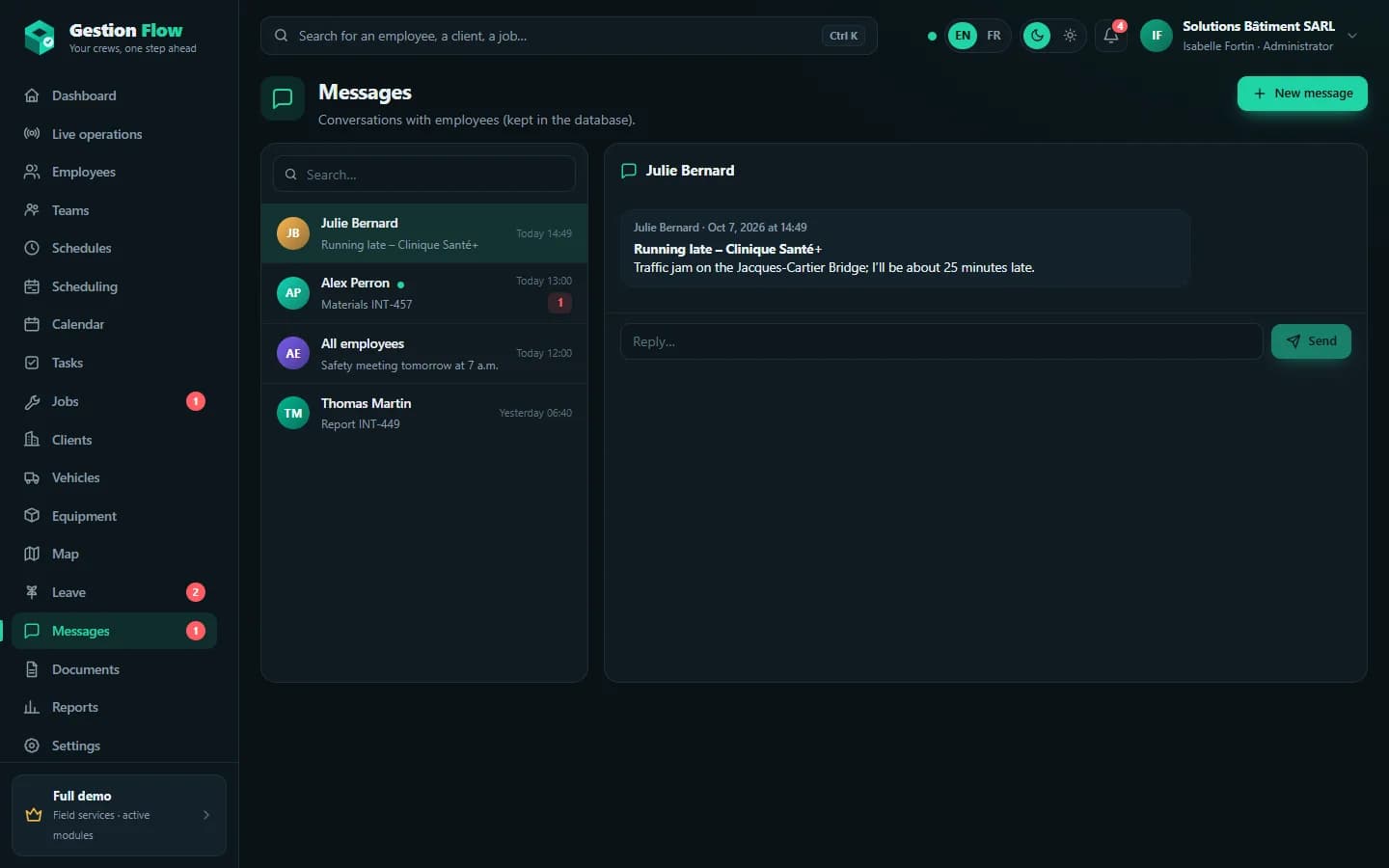The width and height of the screenshot is (1389, 868).
Task: Click "Running late – Clinique Santé+" message title
Action: (x=727, y=249)
